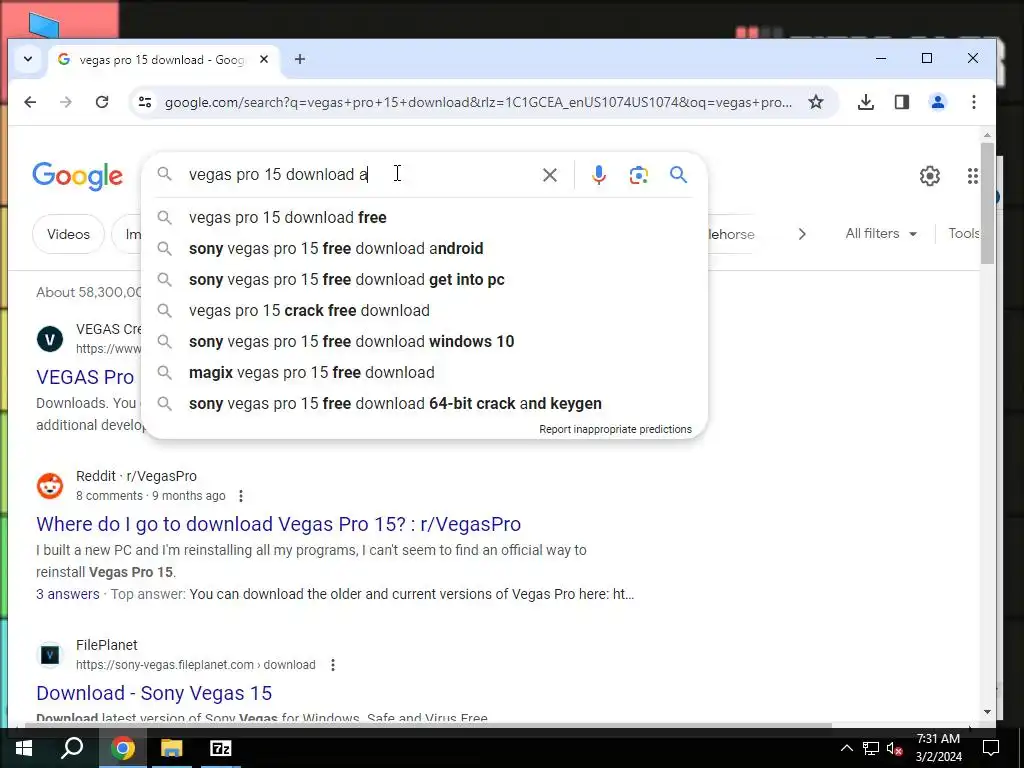Click Chrome icon in taskbar
Viewport: 1024px width, 768px height.
tap(122, 748)
